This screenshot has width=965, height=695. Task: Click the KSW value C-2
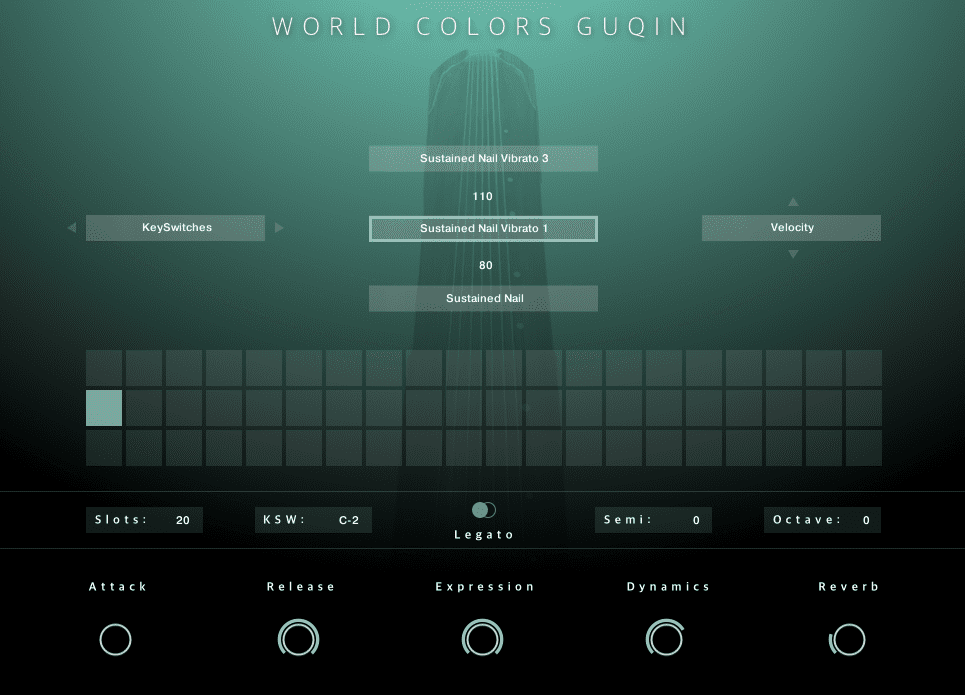click(349, 520)
